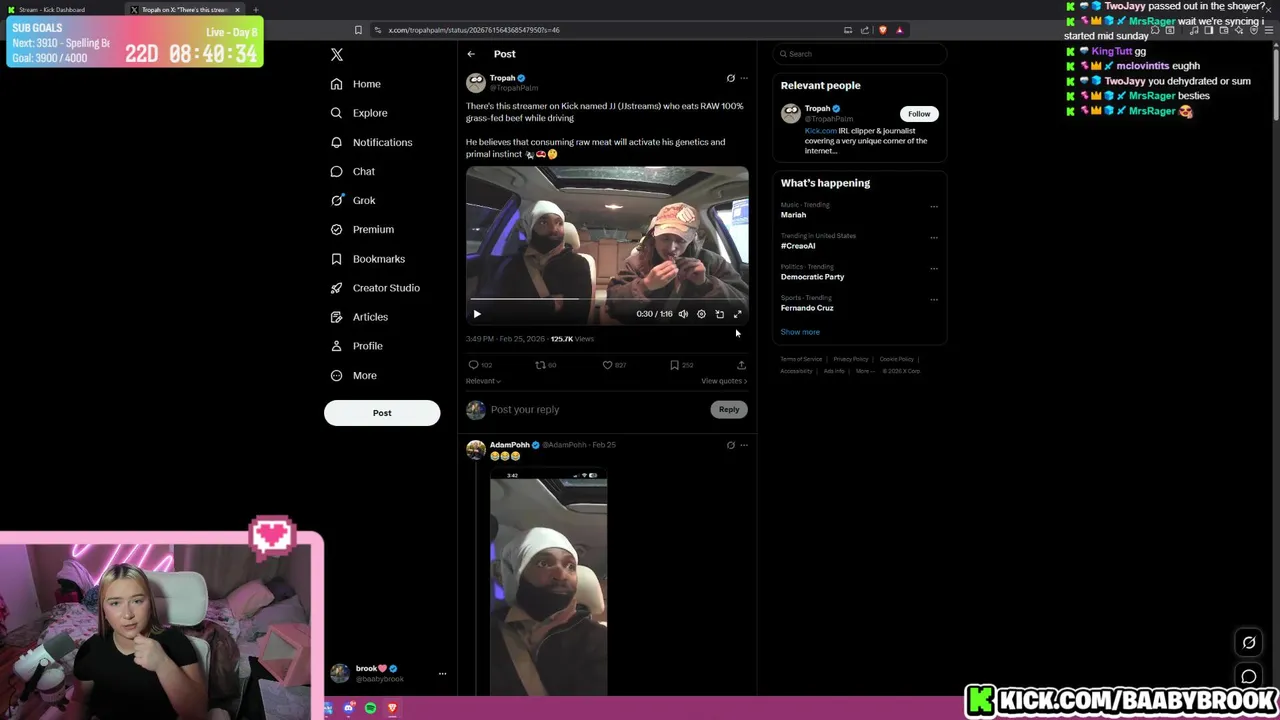This screenshot has height=720, width=1280.
Task: Open the Brave shields lion icon
Action: pyautogui.click(x=882, y=30)
